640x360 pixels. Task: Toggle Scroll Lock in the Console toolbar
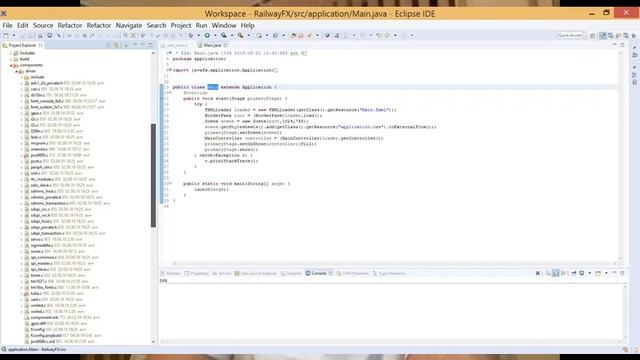coord(548,273)
